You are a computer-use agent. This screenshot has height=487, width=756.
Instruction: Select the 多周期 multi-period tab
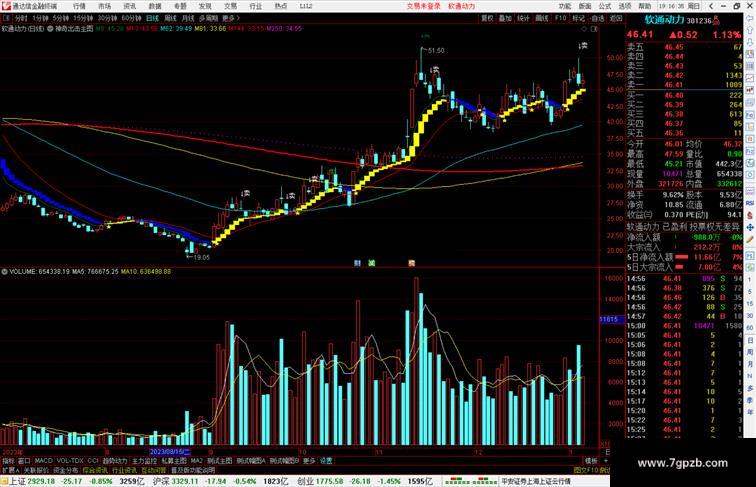click(x=208, y=18)
